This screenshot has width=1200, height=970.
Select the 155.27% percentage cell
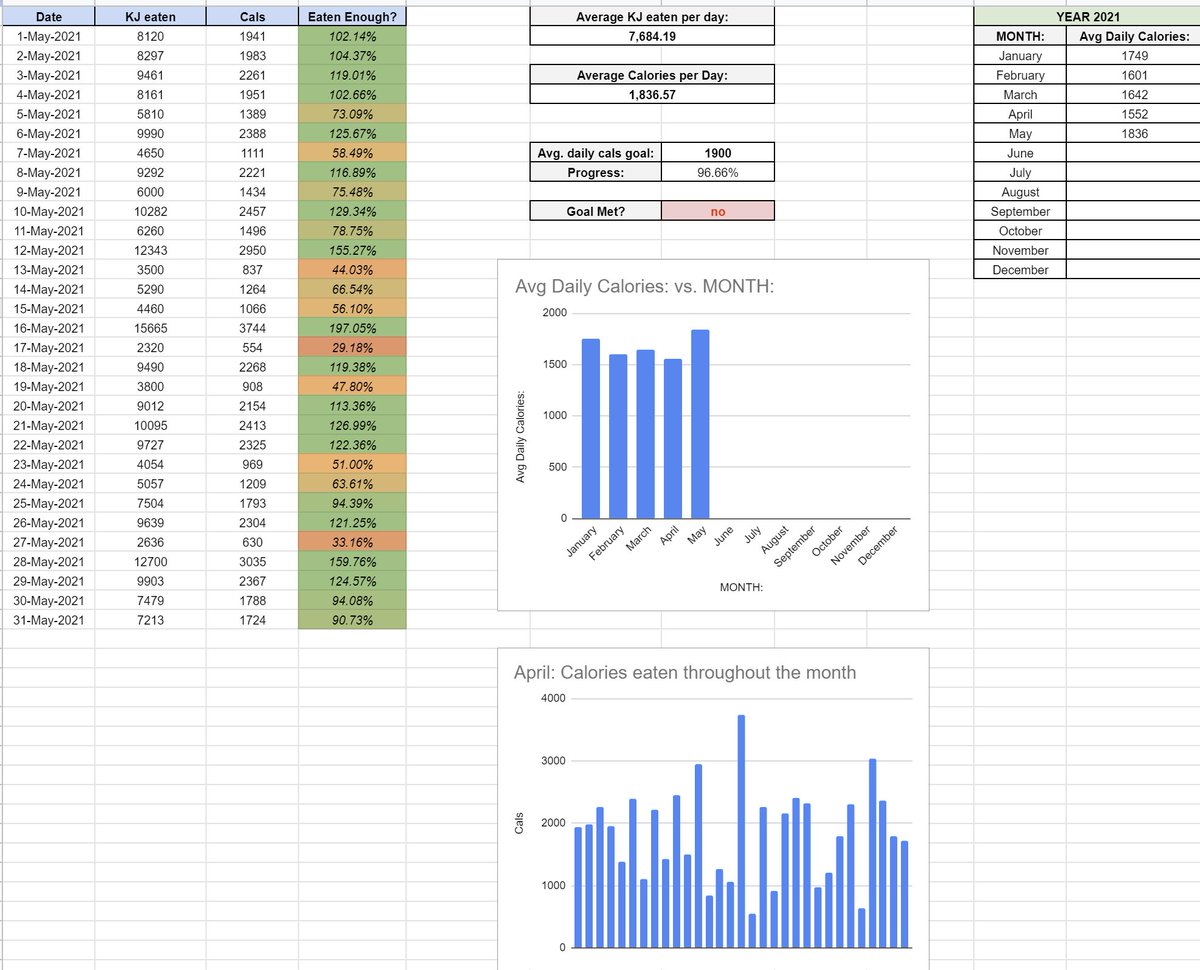pyautogui.click(x=352, y=250)
